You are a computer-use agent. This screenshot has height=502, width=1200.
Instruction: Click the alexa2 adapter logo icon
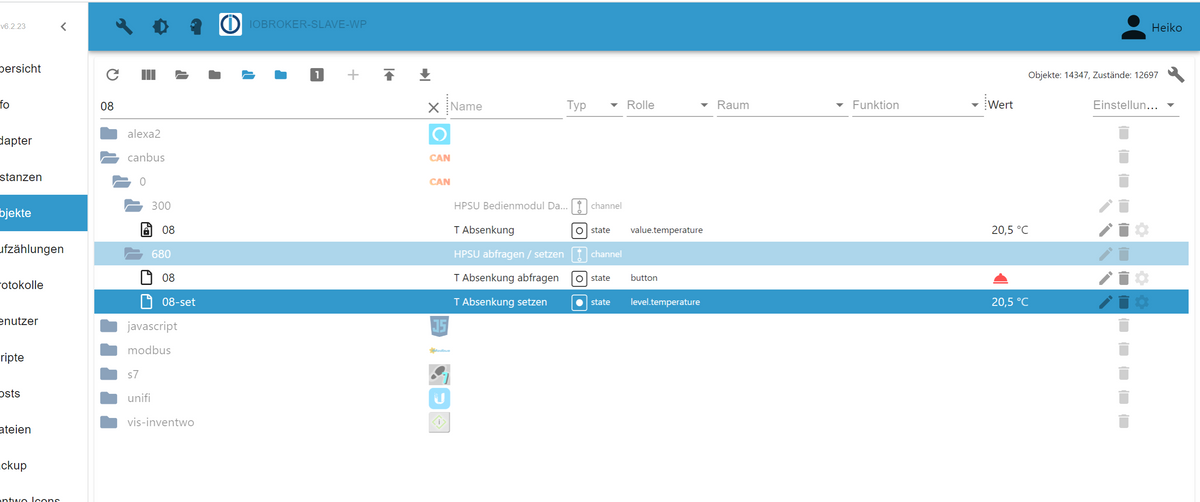[x=440, y=134]
